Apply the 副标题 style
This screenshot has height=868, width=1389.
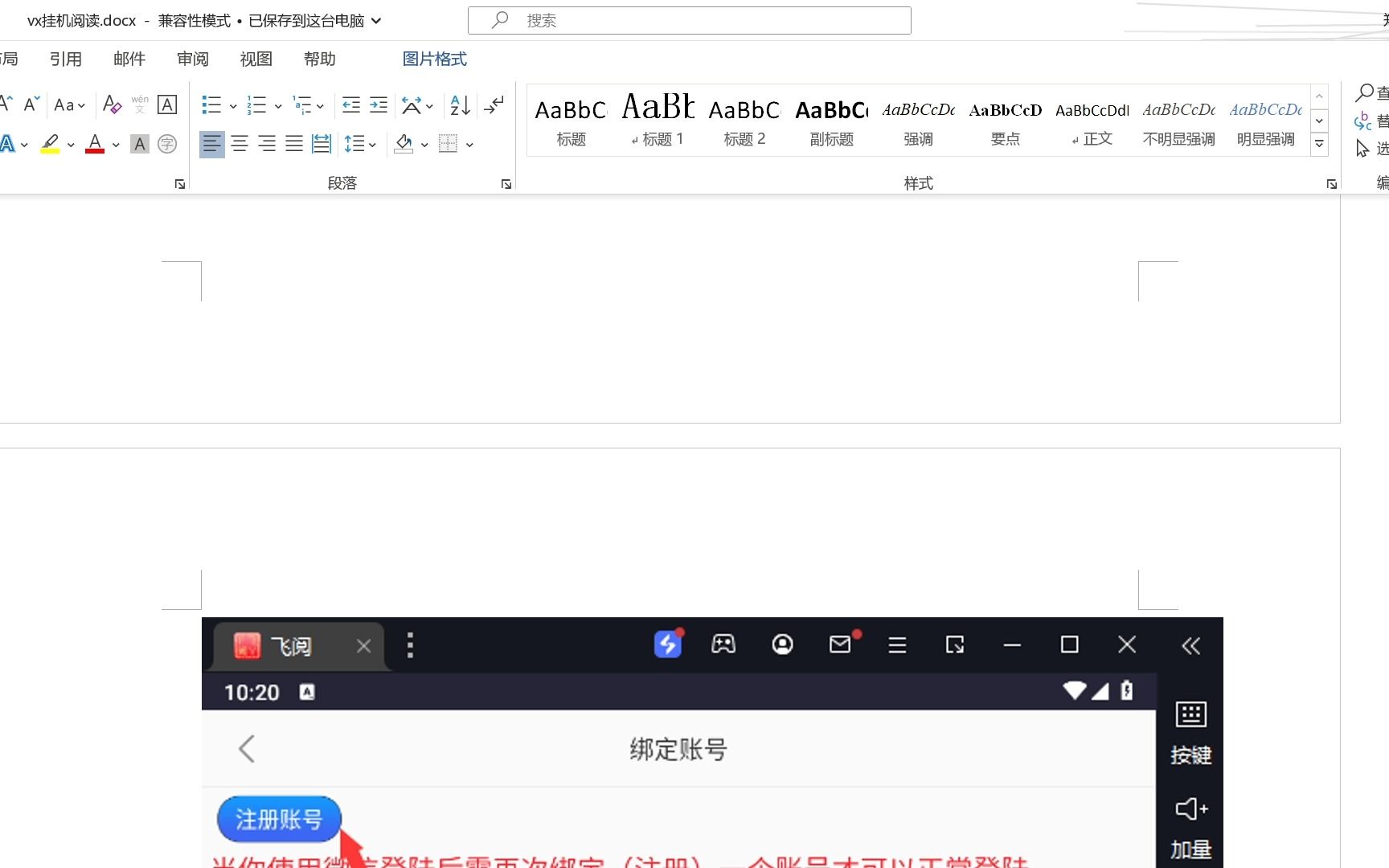click(832, 121)
